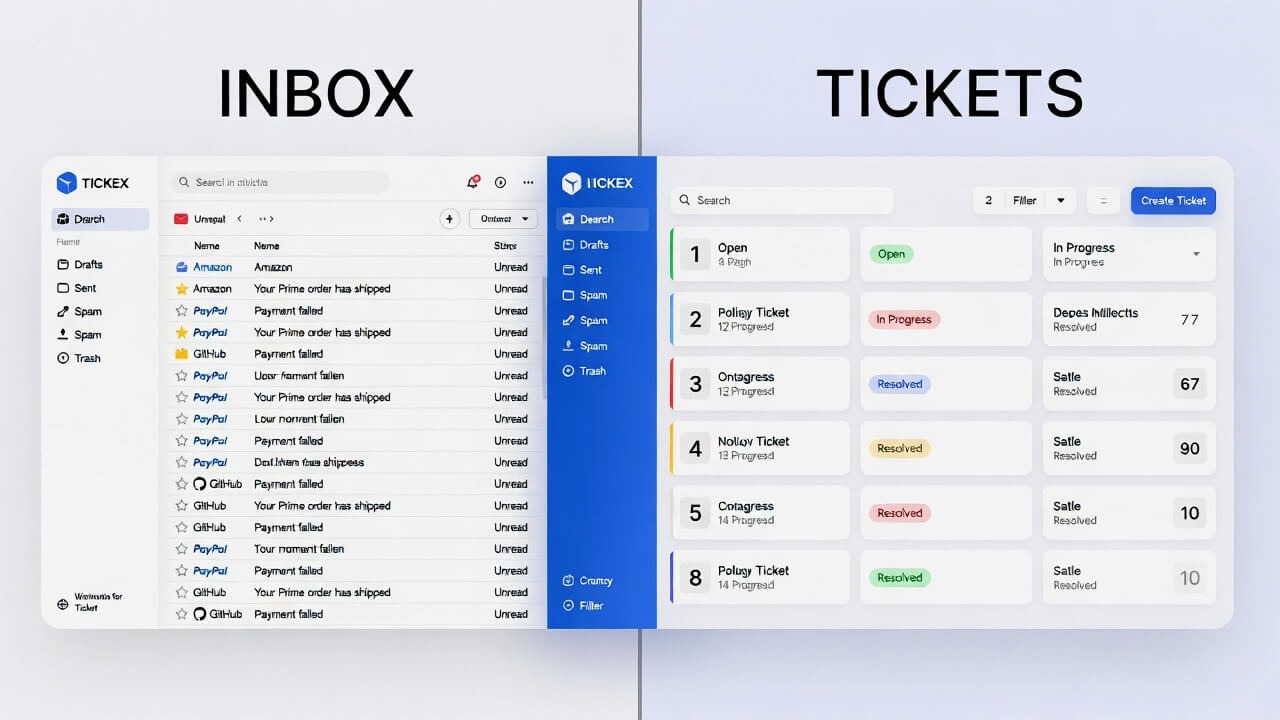Click the Create Ticket button
1280x720 pixels.
click(x=1173, y=200)
